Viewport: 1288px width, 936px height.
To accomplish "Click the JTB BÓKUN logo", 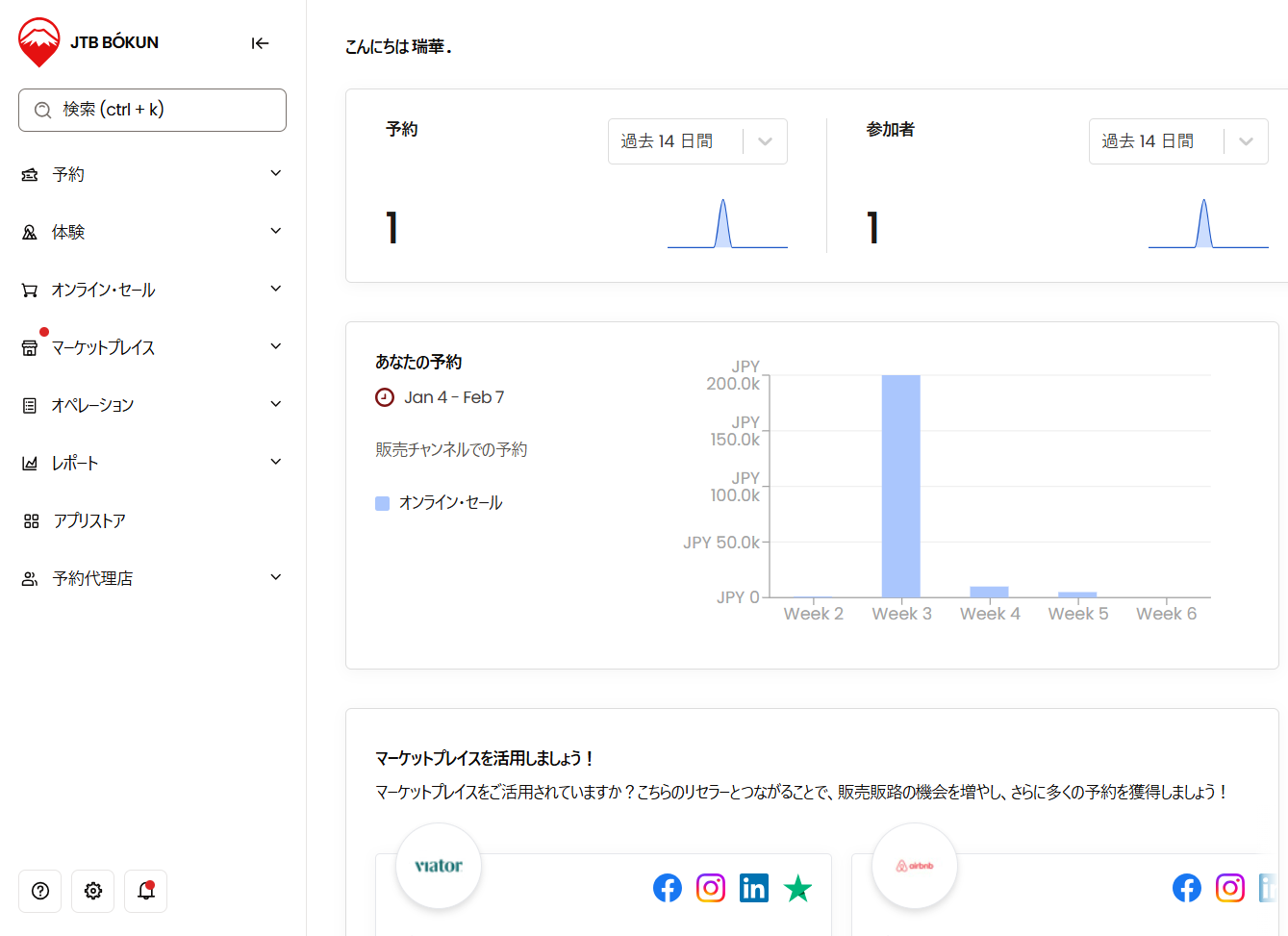I will 88,43.
